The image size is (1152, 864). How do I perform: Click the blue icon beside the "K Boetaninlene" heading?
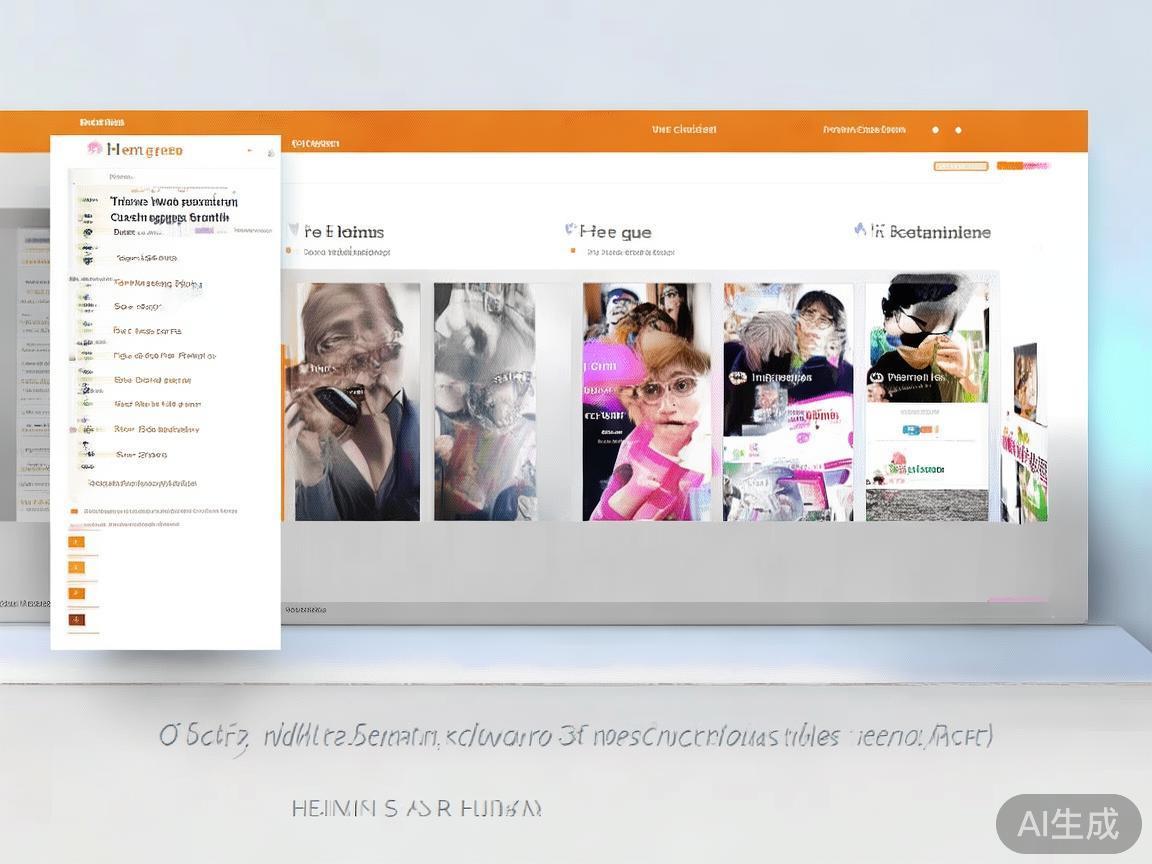tap(859, 229)
